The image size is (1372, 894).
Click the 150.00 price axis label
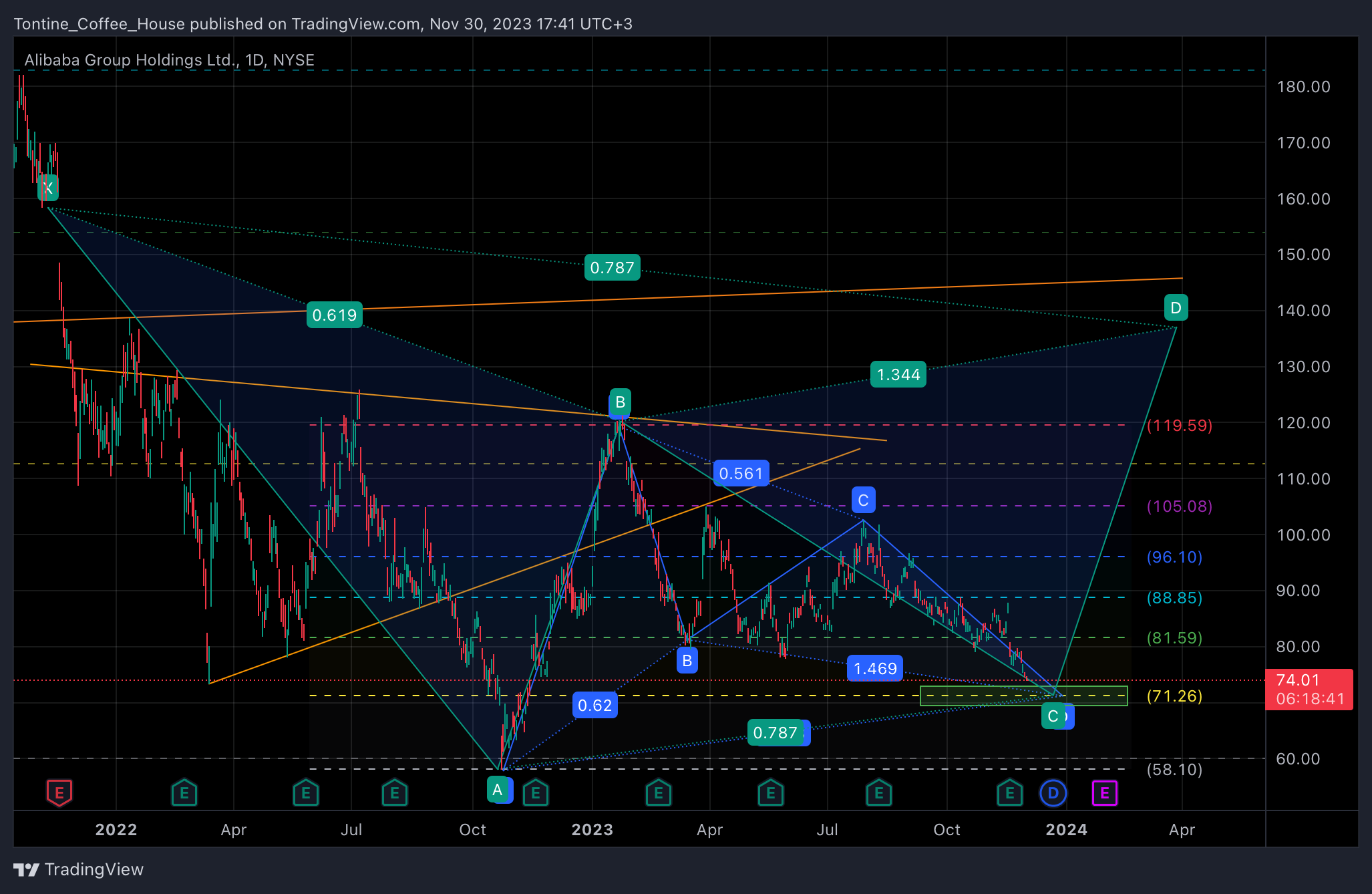click(1303, 254)
